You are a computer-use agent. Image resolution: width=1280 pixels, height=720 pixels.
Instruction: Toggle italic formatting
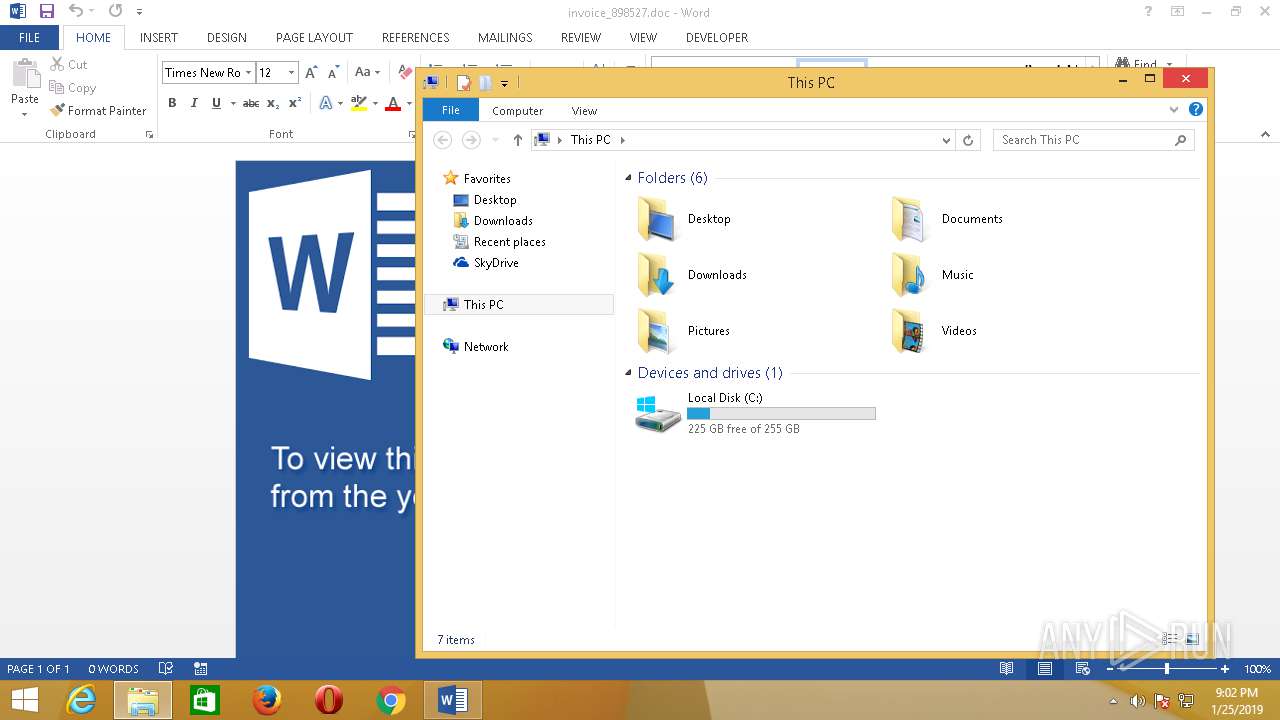(x=193, y=103)
